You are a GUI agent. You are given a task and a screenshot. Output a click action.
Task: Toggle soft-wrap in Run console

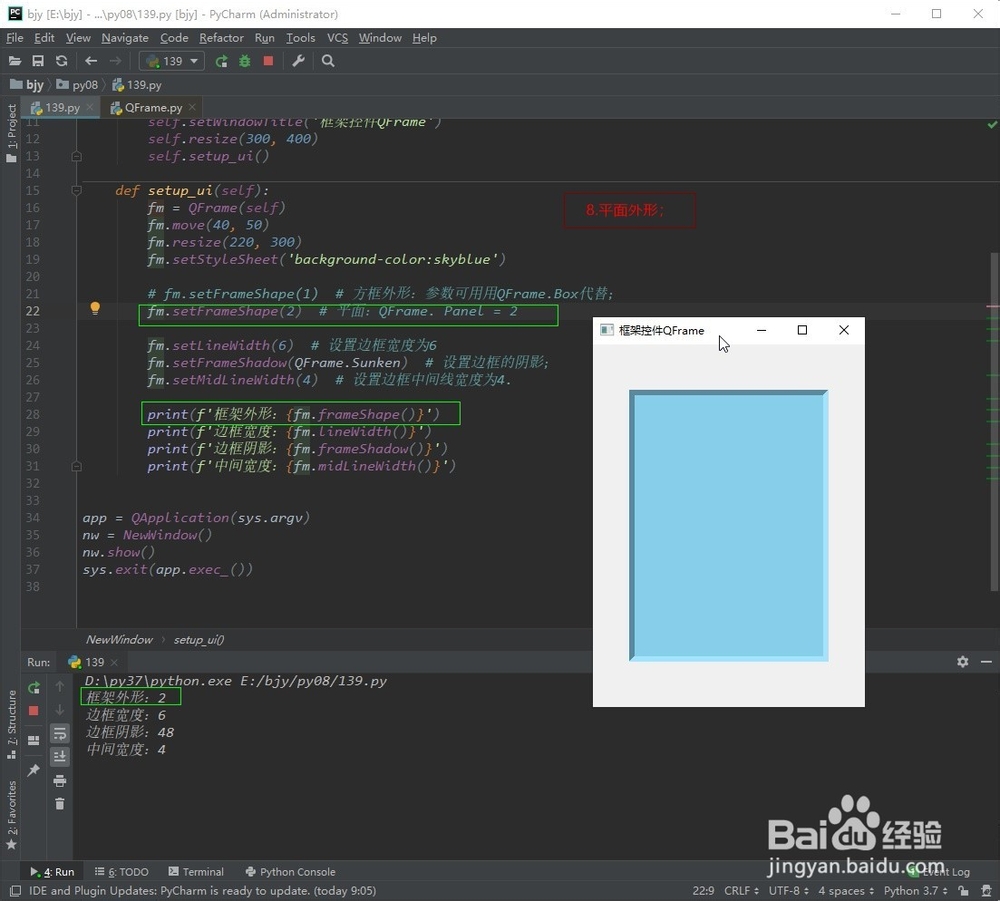tap(59, 733)
